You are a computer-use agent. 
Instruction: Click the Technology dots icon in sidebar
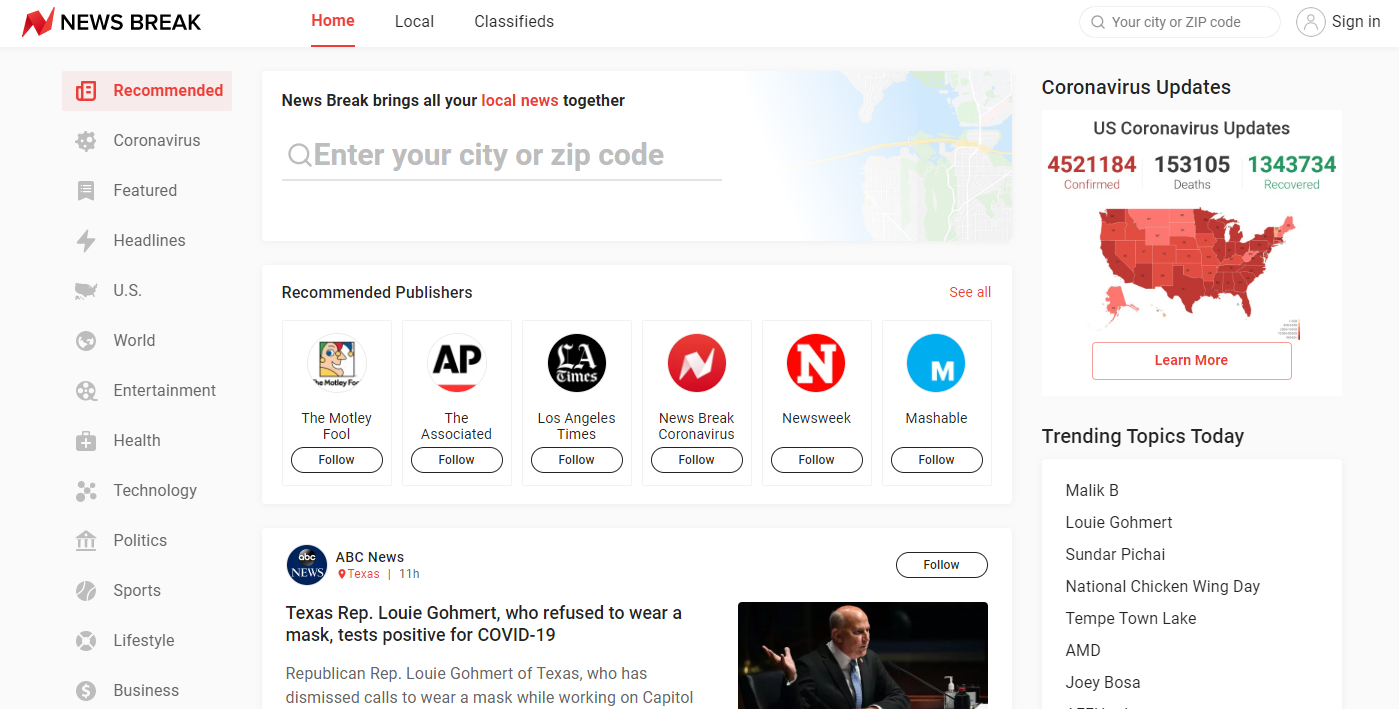(x=86, y=491)
